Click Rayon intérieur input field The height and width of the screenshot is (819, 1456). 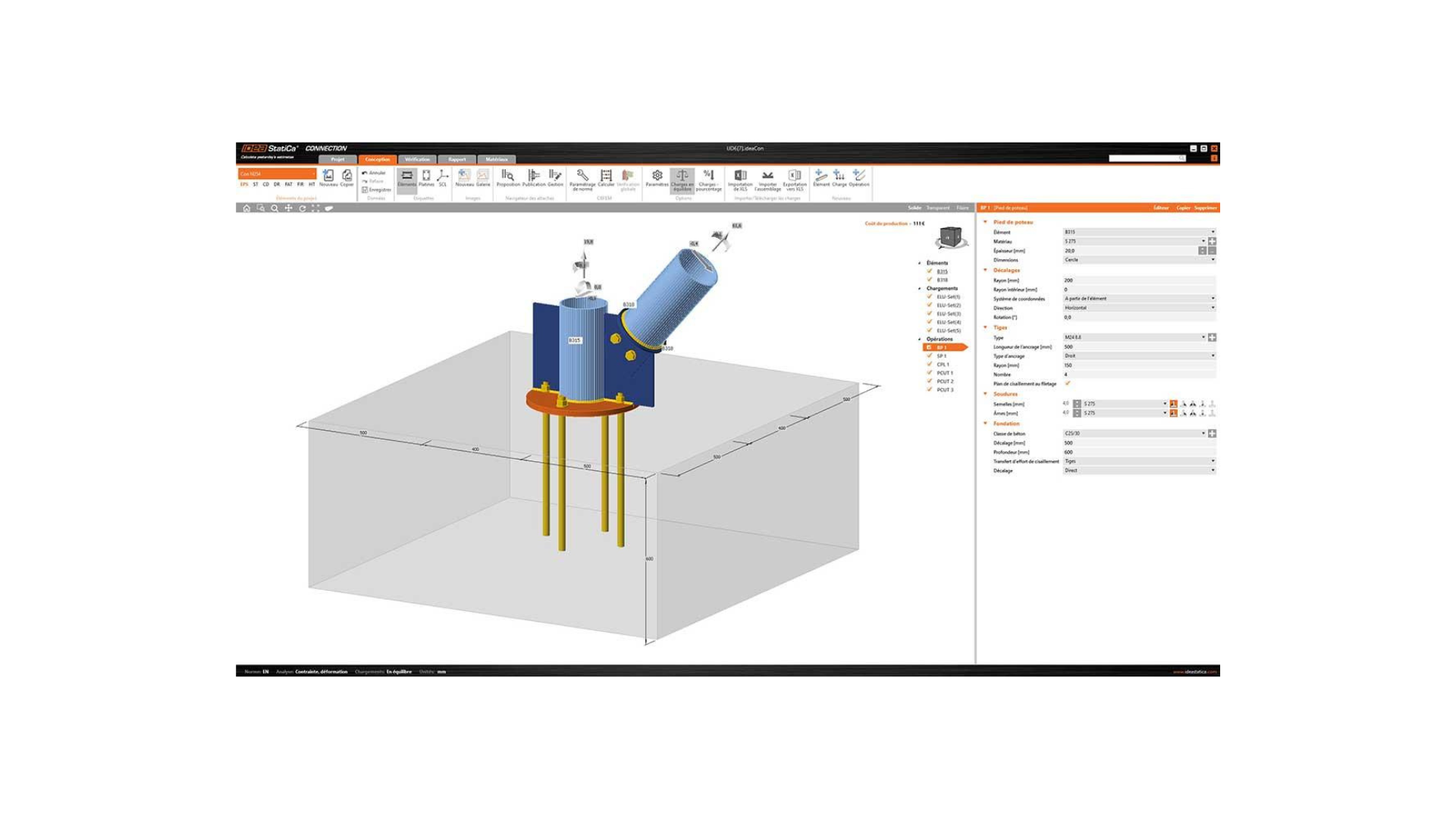coord(1137,290)
